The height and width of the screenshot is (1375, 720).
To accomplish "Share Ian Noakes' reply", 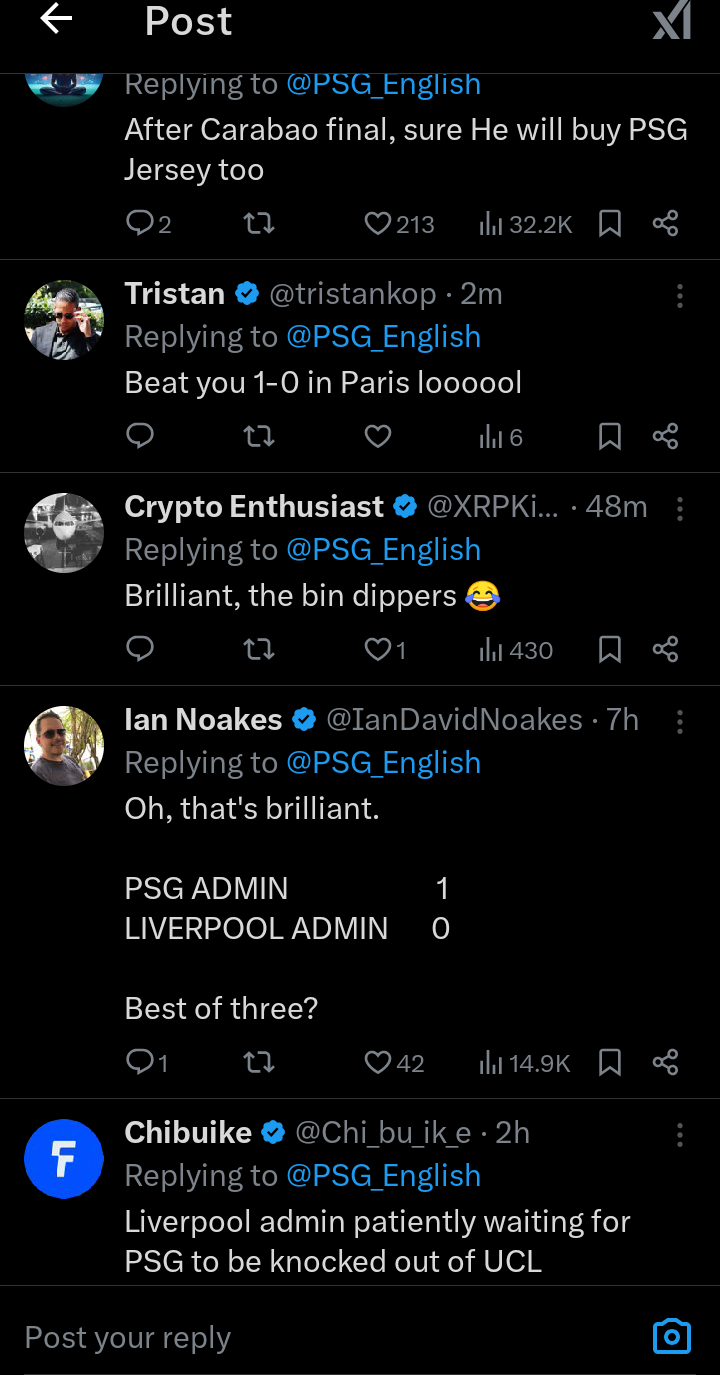I will (x=665, y=1062).
